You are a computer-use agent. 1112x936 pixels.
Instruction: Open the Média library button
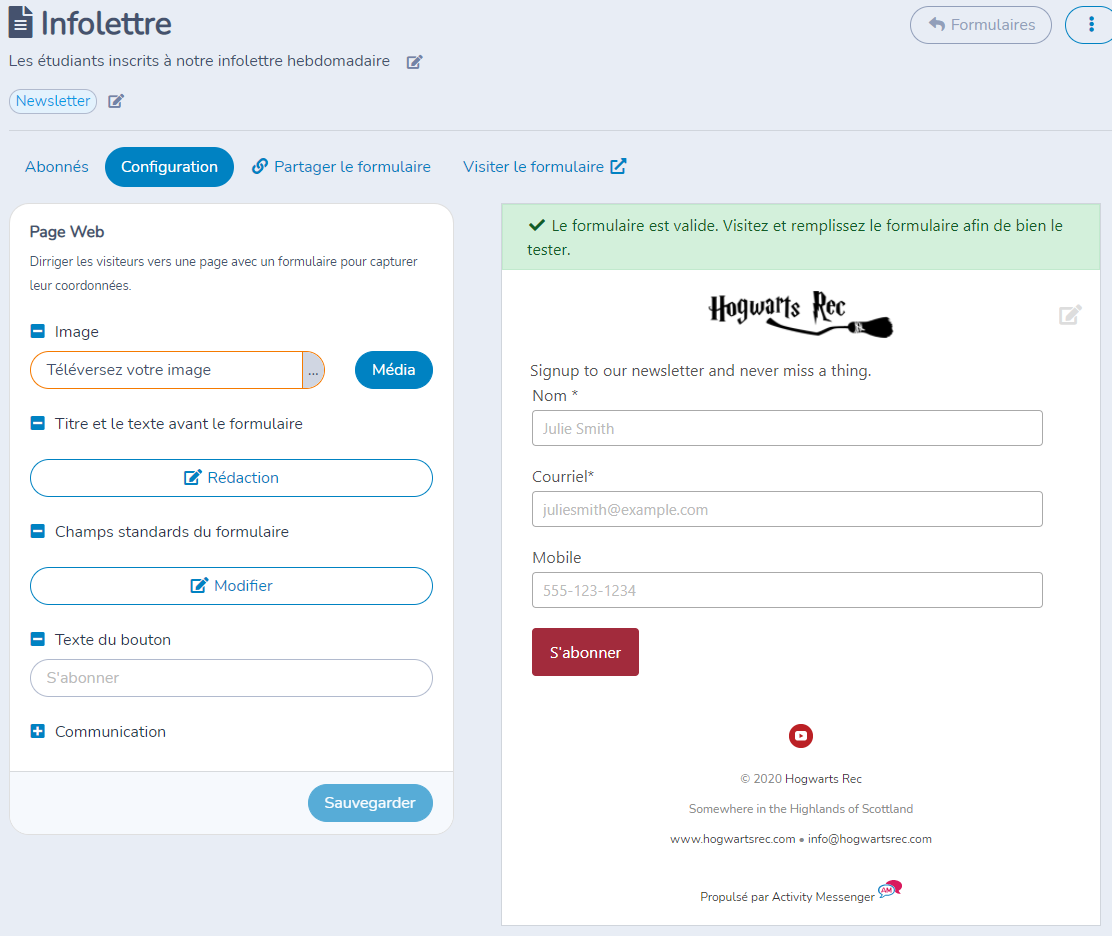394,369
